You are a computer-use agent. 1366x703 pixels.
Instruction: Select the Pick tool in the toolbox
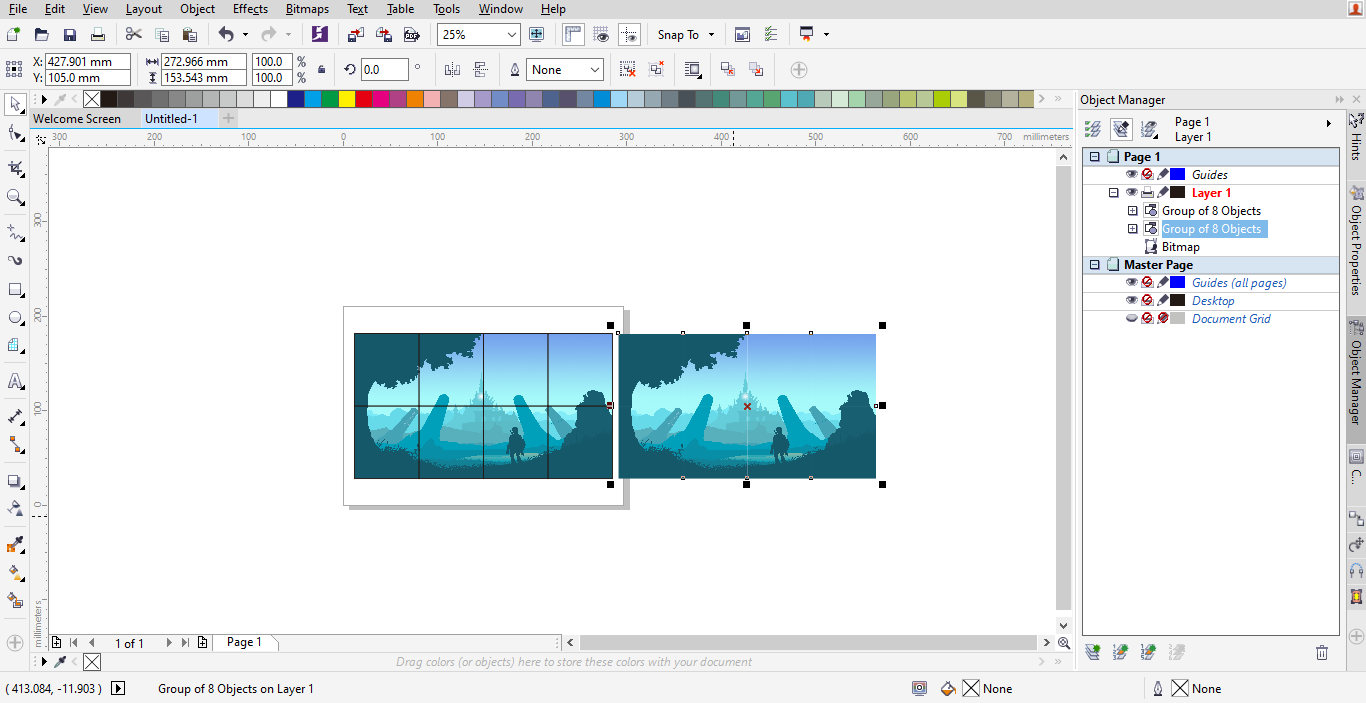(x=15, y=104)
